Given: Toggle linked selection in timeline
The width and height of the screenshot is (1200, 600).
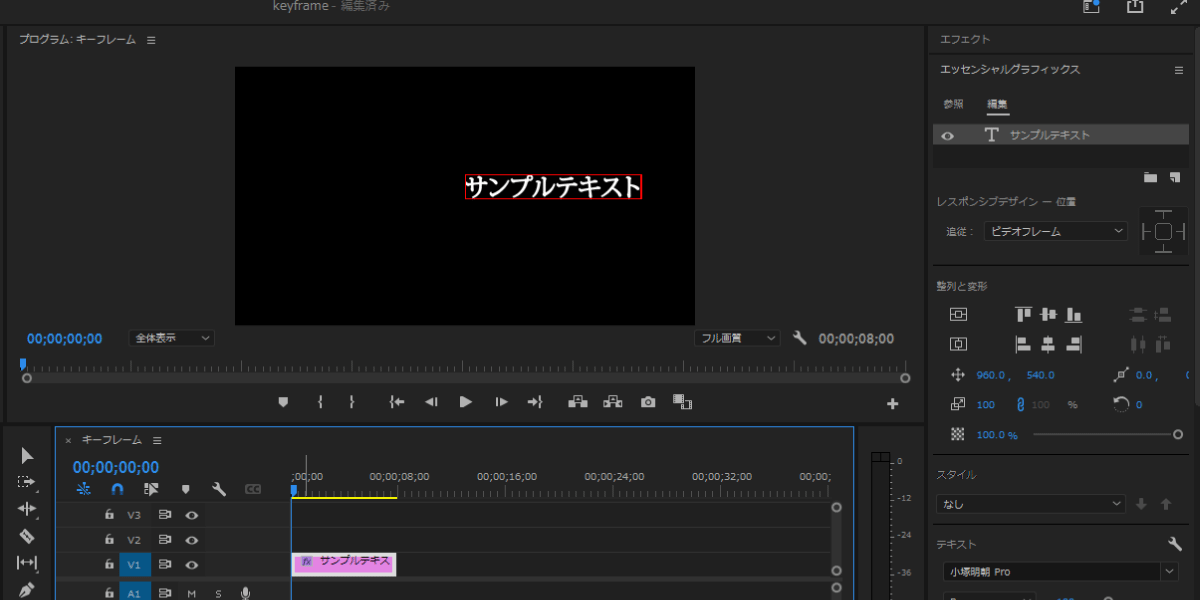Looking at the screenshot, I should [x=151, y=489].
